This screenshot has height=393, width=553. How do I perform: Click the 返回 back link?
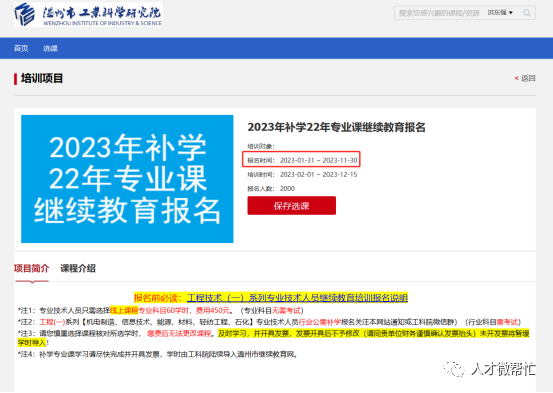525,78
